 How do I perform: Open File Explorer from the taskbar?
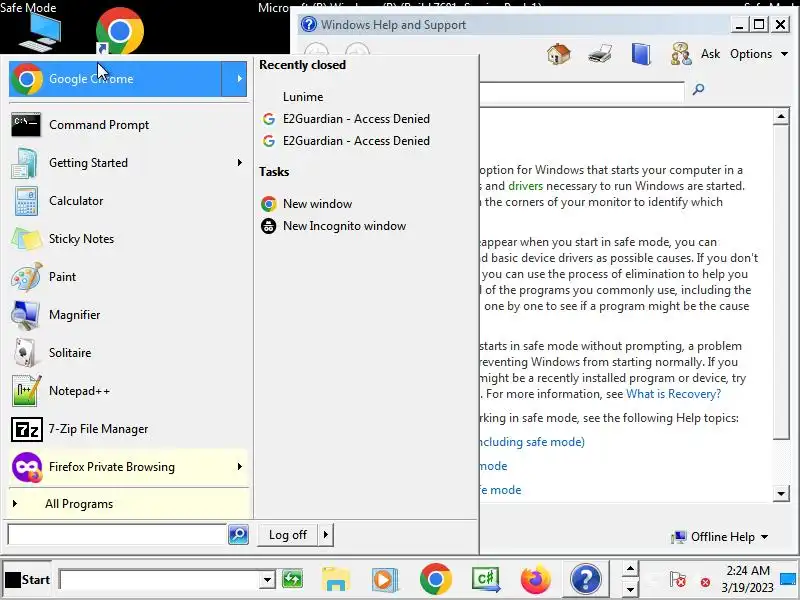335,580
